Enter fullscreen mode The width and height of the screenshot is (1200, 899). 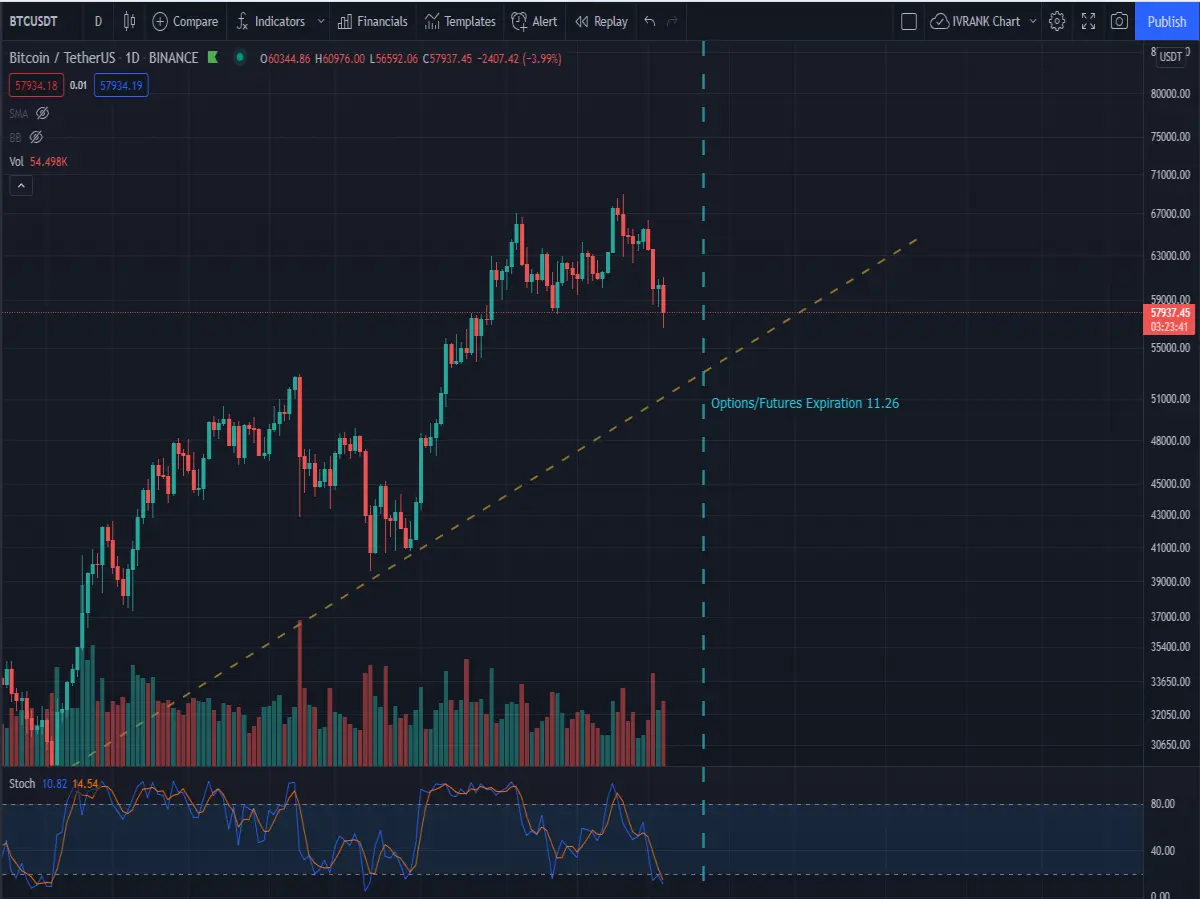[x=1089, y=21]
